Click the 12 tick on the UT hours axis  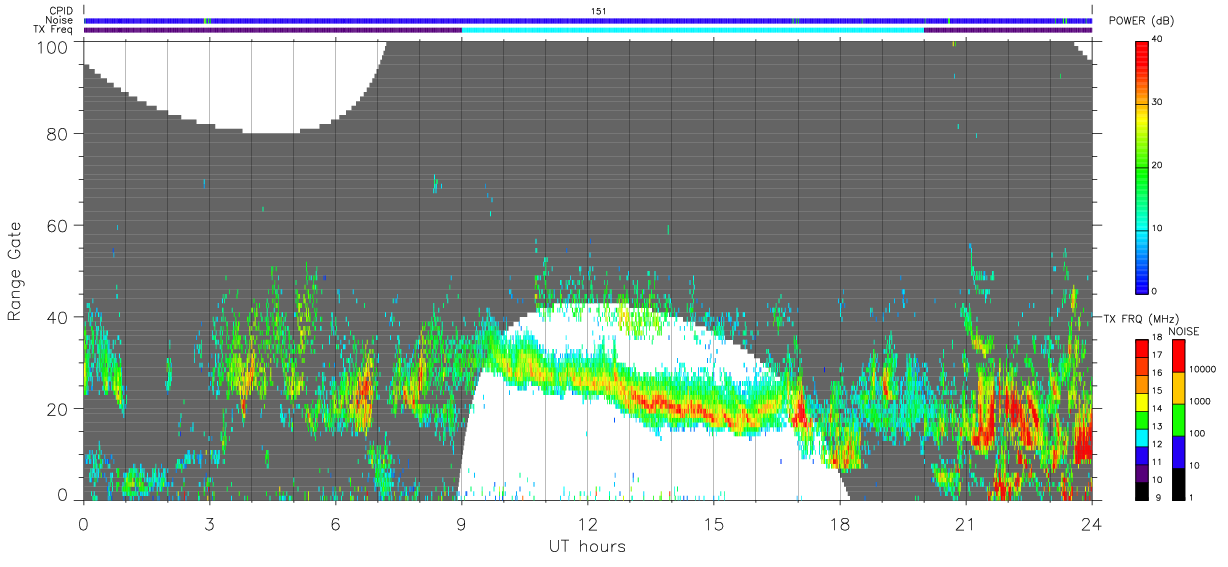click(x=587, y=523)
